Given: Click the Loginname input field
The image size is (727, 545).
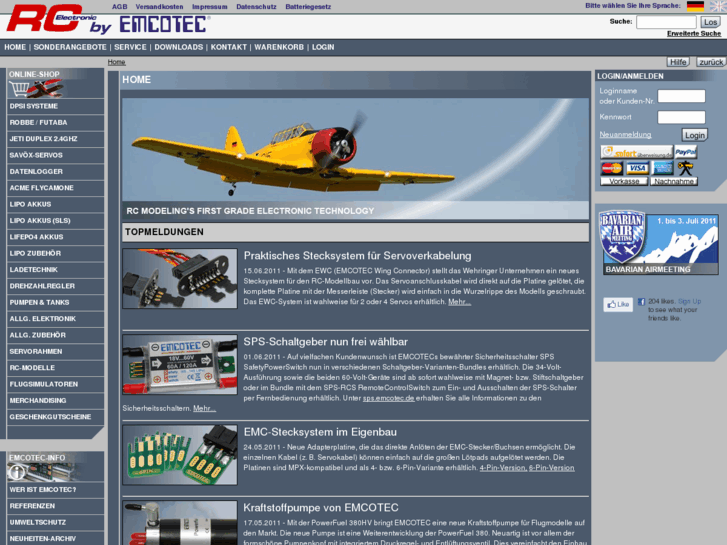Looking at the screenshot, I should 681,96.
